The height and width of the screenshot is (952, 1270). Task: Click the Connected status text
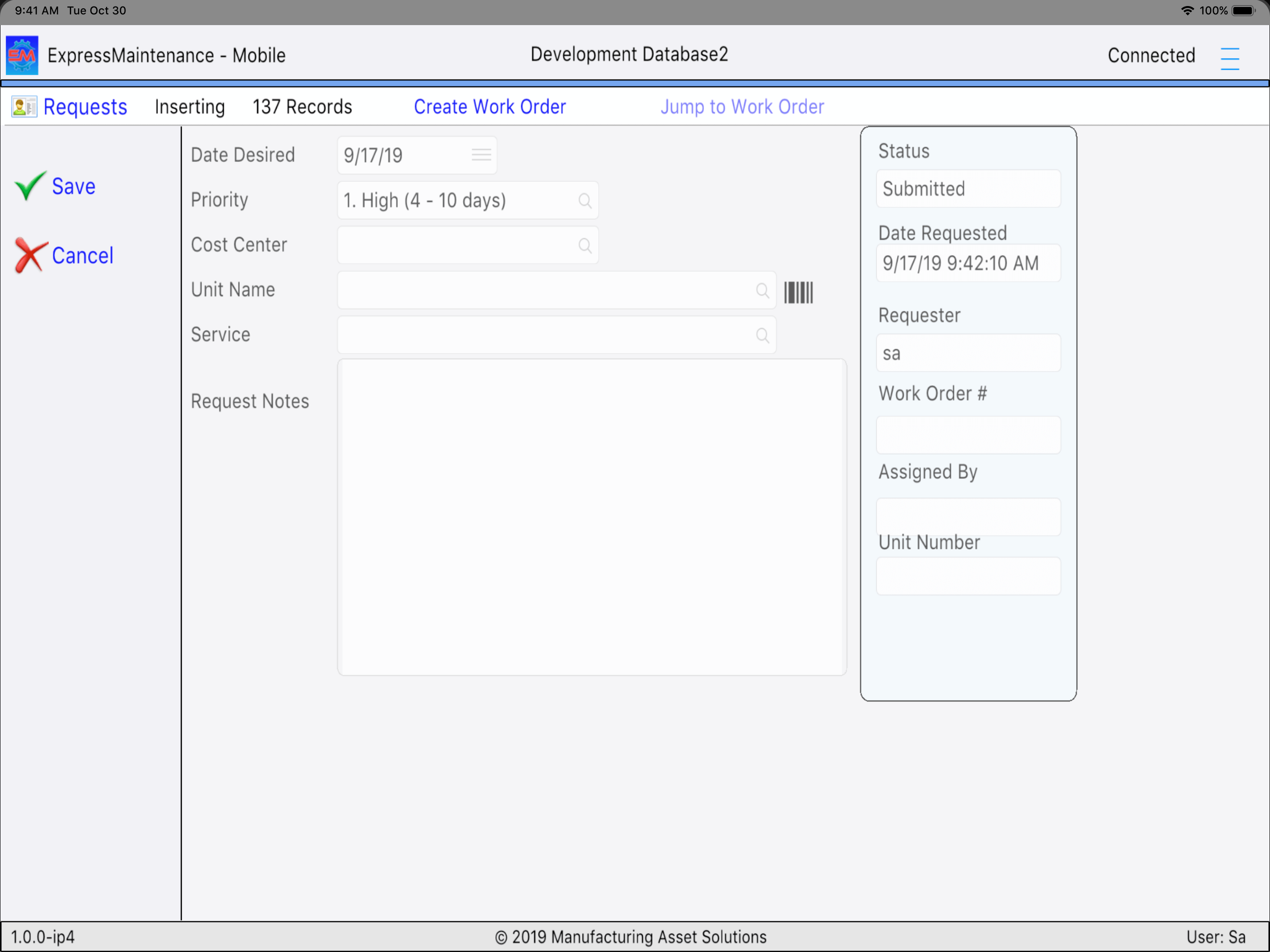(x=1151, y=56)
